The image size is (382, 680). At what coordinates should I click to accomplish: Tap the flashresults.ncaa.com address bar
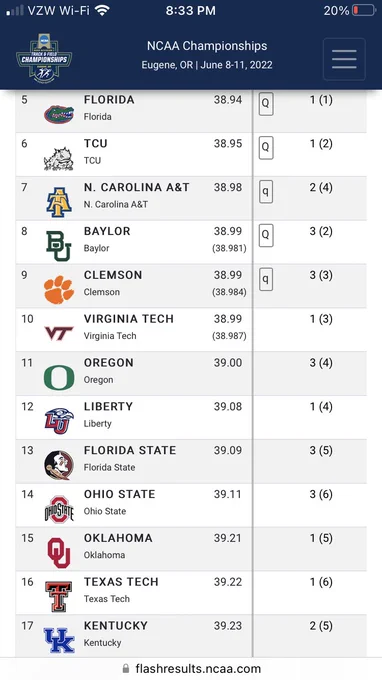[191, 668]
